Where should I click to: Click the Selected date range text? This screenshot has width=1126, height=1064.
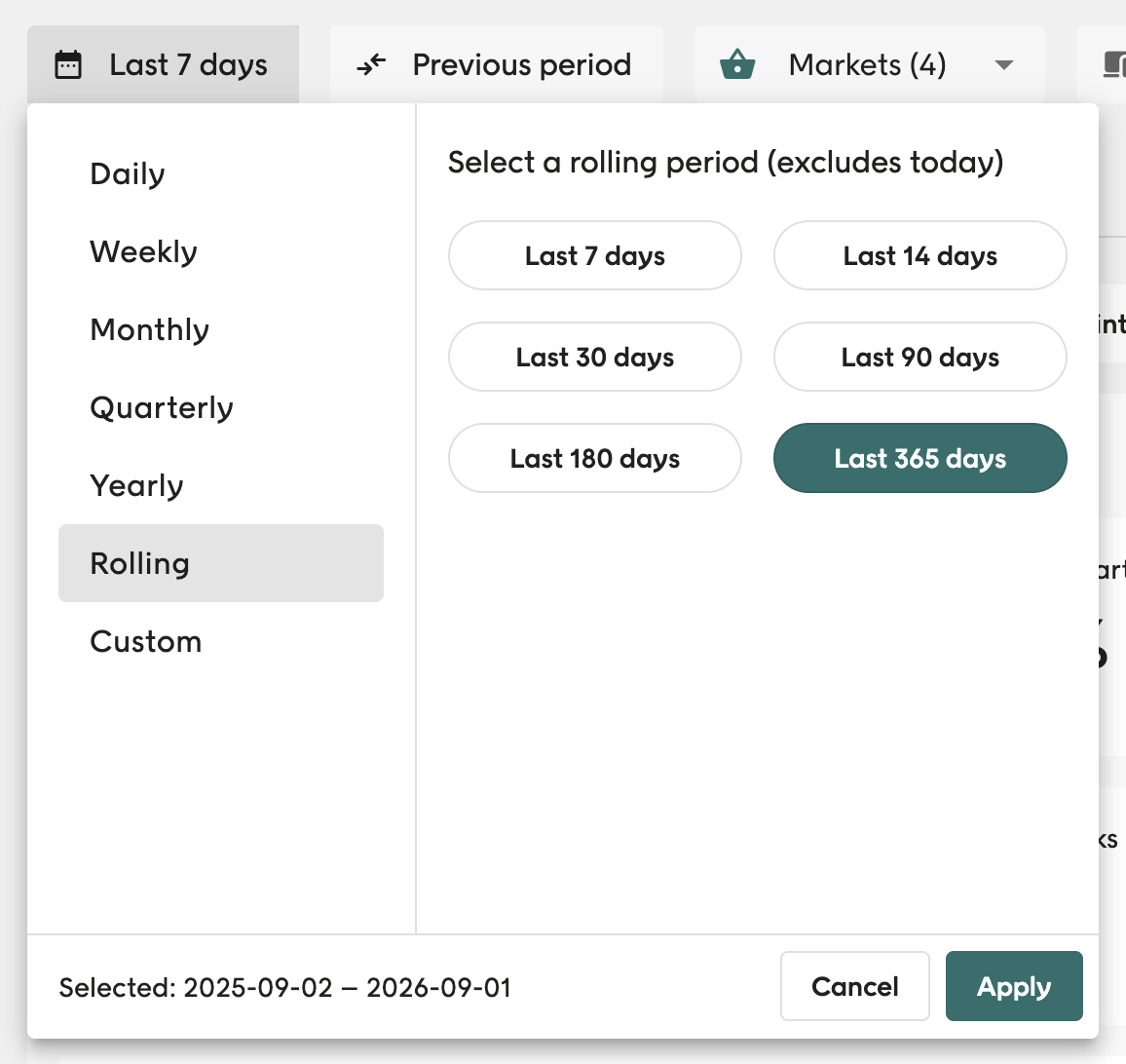pos(285,988)
